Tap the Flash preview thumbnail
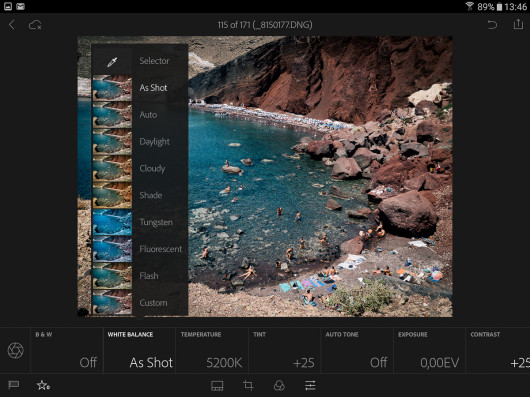This screenshot has height=397, width=530. pos(112,276)
